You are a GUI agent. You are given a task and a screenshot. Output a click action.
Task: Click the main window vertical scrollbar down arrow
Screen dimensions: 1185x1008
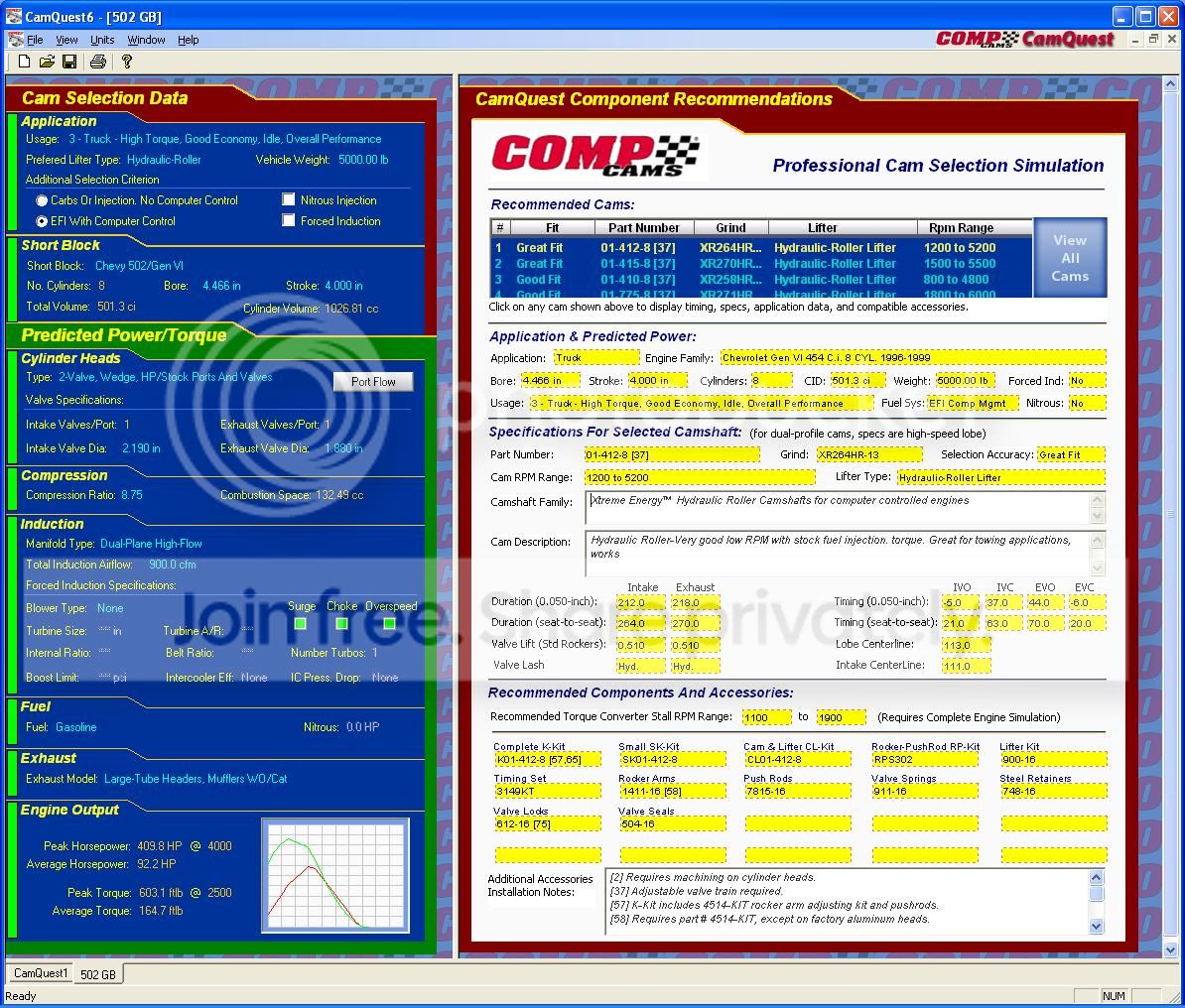1171,950
